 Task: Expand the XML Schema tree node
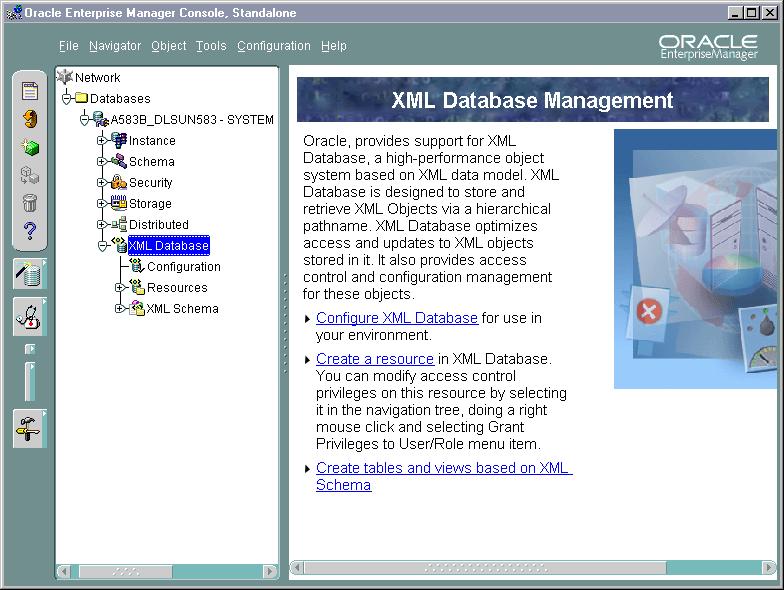click(120, 308)
